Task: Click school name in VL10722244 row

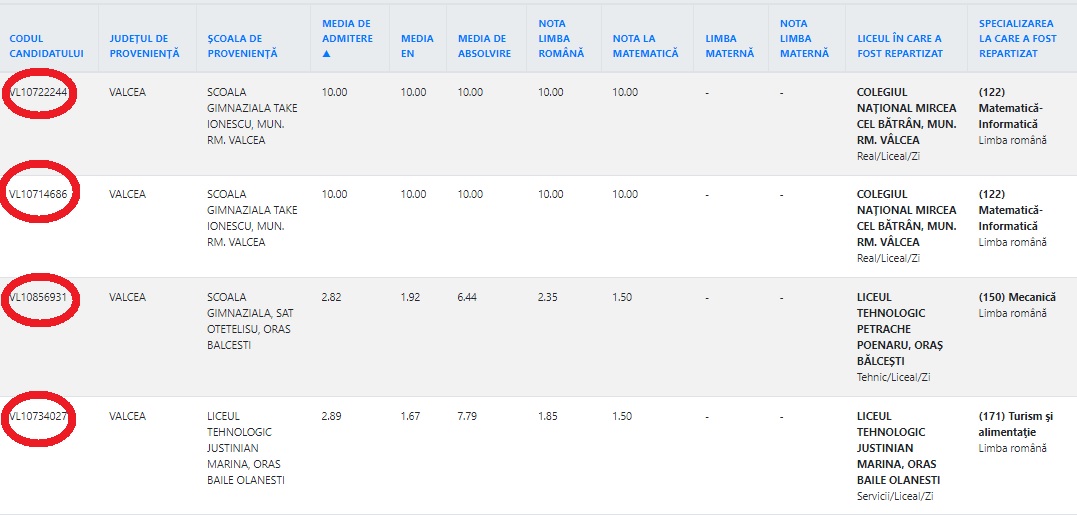Action: (x=252, y=116)
